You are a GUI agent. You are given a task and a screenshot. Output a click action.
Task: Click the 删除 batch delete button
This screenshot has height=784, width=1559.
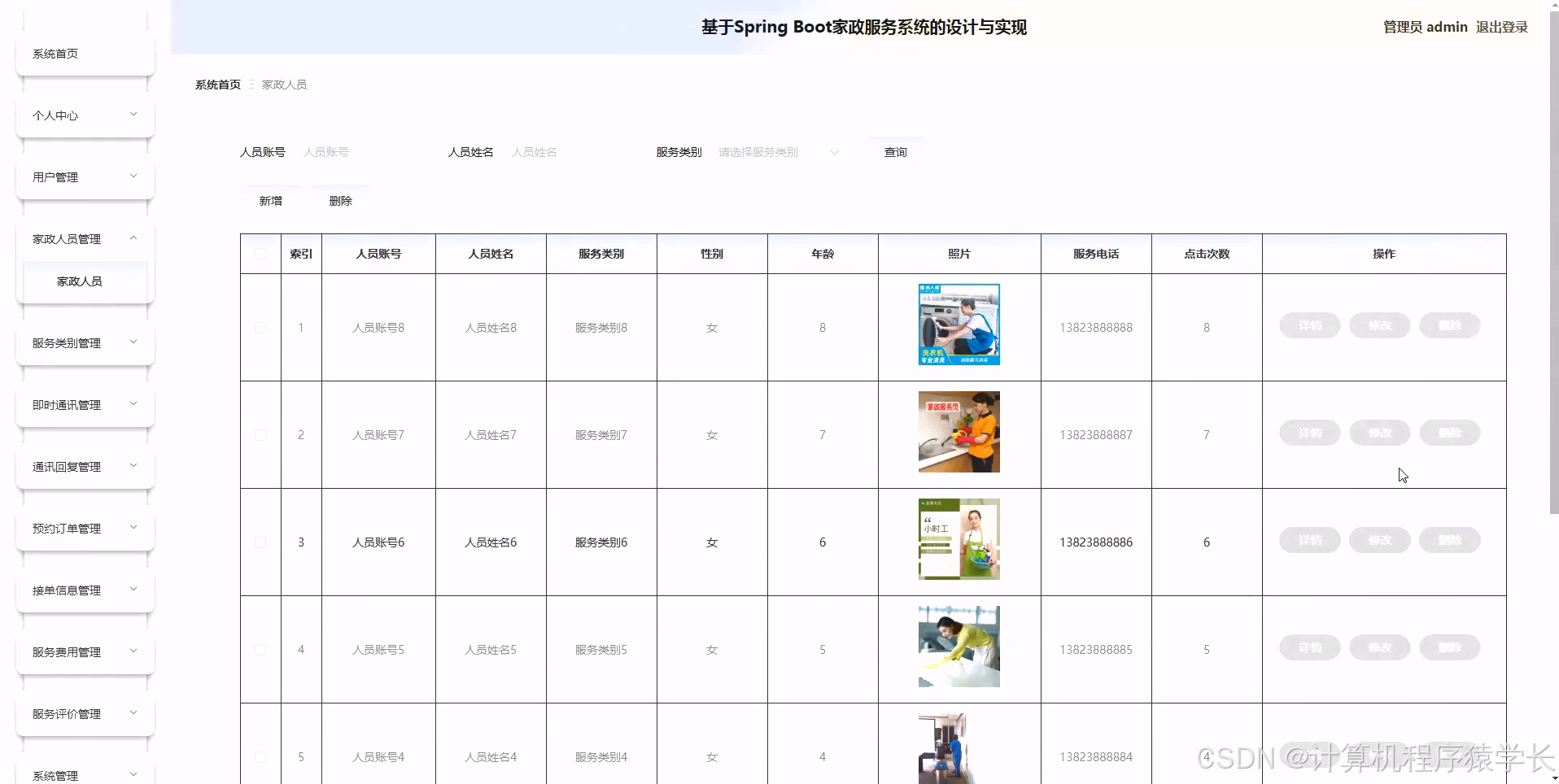pyautogui.click(x=340, y=200)
